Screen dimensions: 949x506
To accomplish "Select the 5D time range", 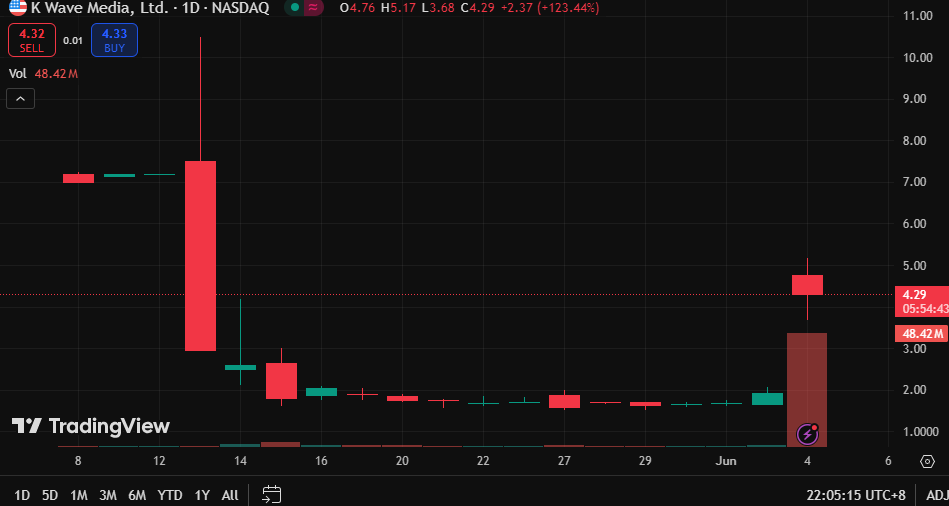I will (50, 495).
